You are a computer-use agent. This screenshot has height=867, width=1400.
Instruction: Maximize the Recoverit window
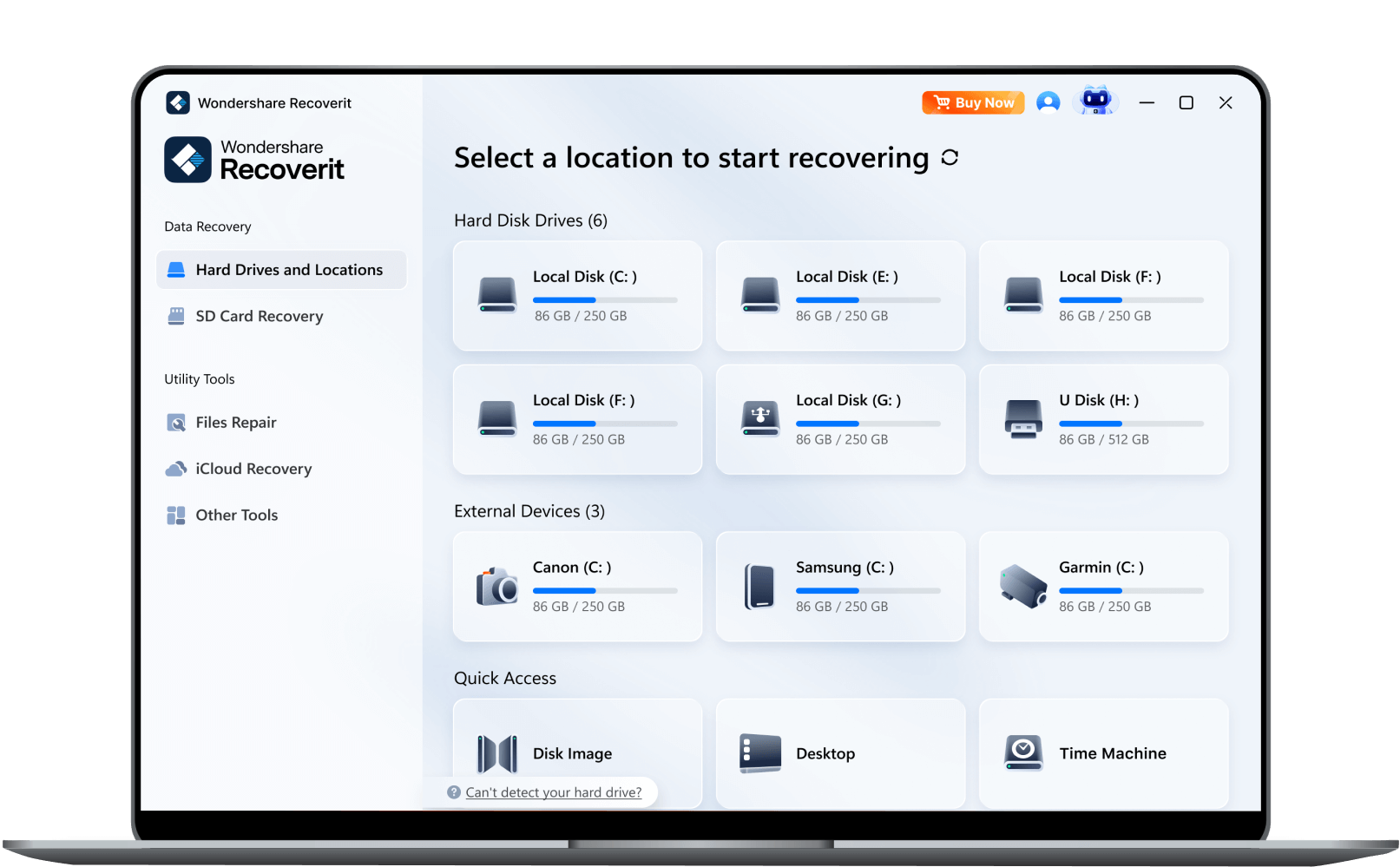[1186, 102]
